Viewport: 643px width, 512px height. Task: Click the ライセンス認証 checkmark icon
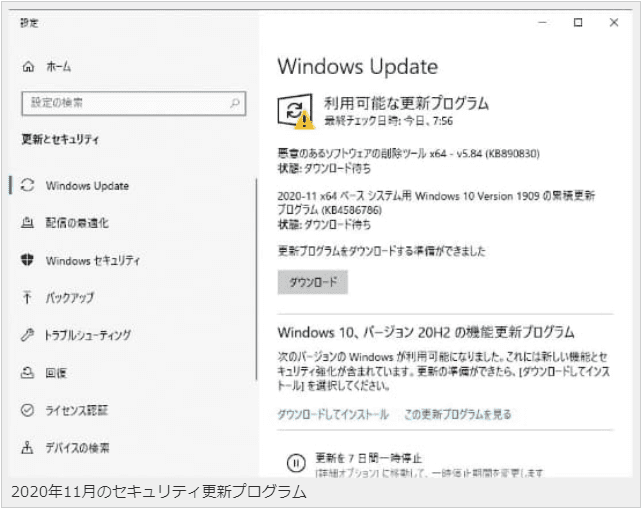[x=28, y=410]
